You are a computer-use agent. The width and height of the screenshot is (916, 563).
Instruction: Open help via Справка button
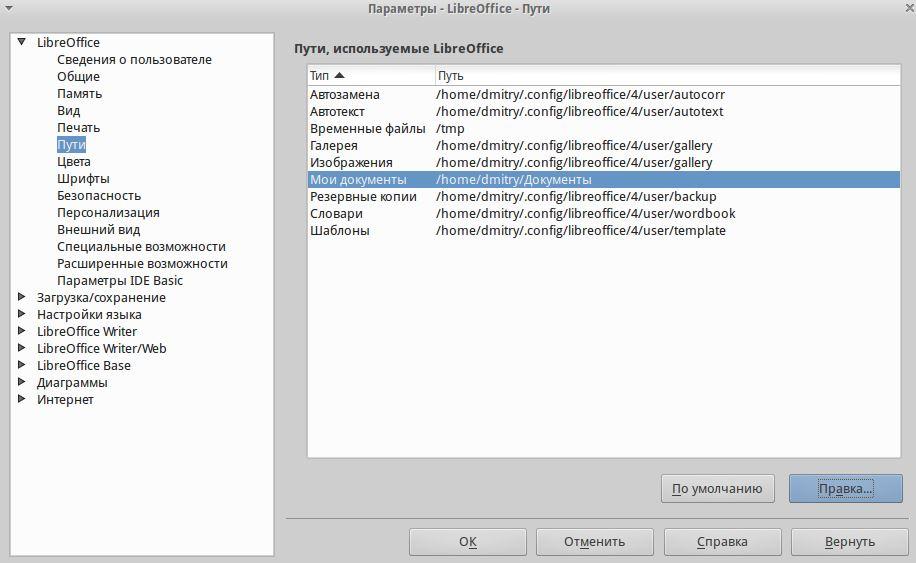(x=723, y=541)
